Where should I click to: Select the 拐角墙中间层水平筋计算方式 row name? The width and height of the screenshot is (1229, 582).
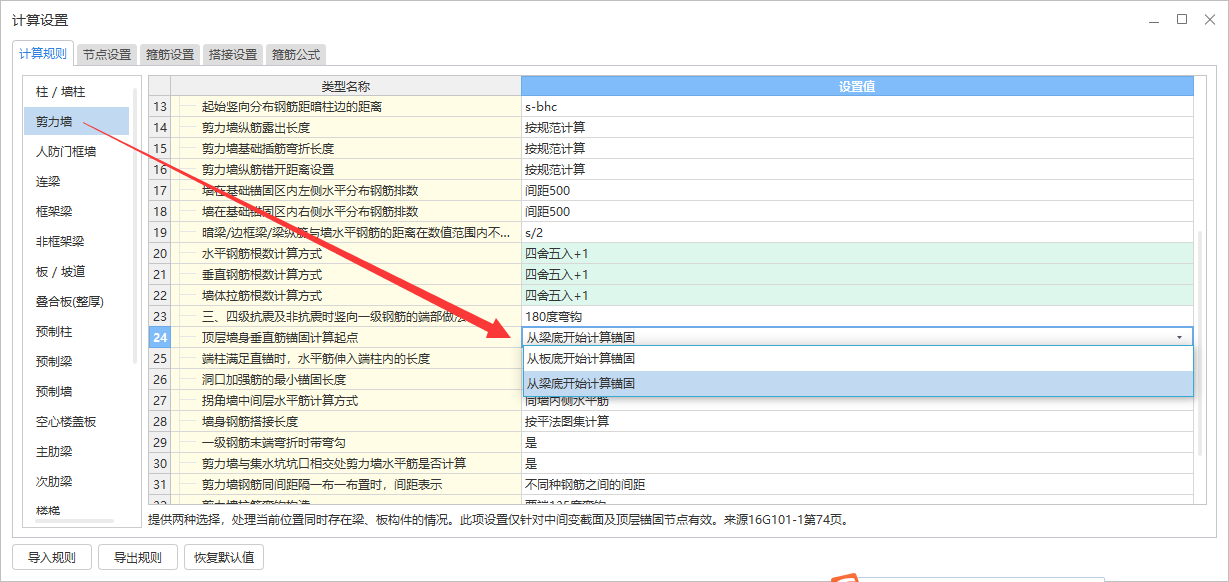tap(280, 400)
